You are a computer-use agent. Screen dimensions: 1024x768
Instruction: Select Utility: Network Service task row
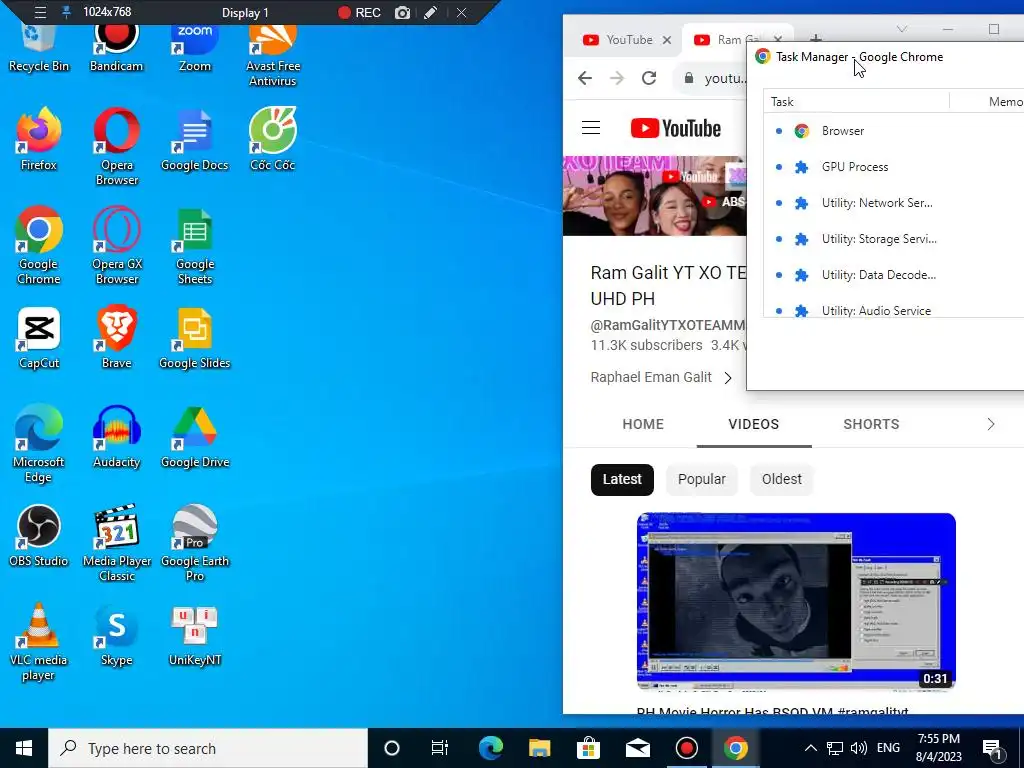[893, 202]
